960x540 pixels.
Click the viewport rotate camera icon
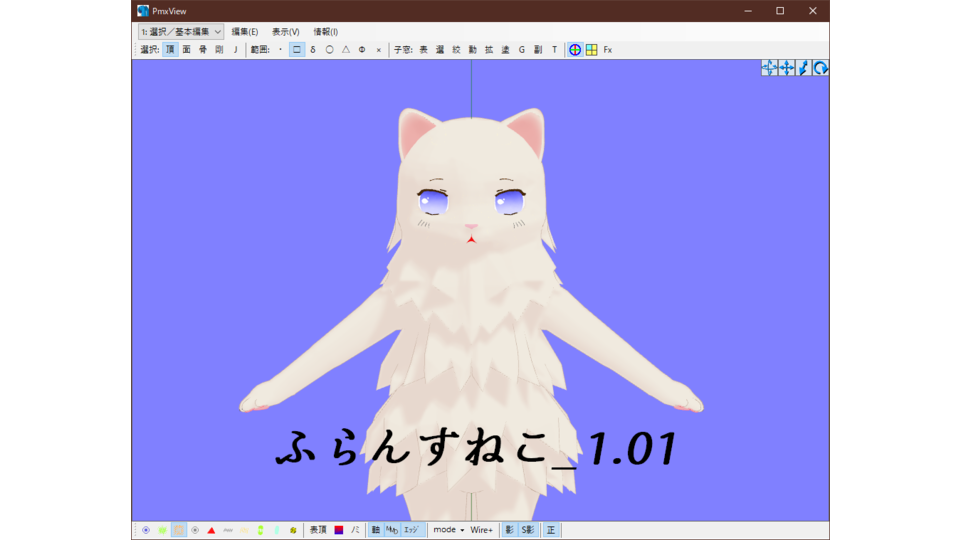click(x=820, y=68)
